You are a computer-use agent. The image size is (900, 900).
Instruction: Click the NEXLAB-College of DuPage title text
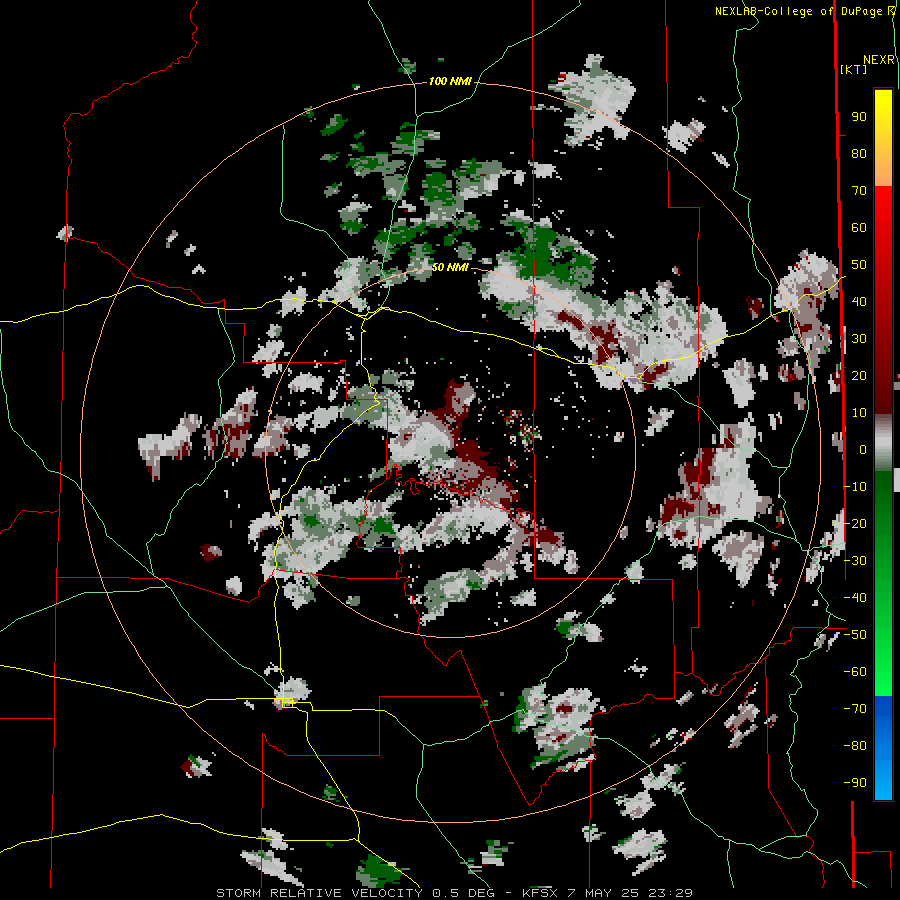(798, 11)
